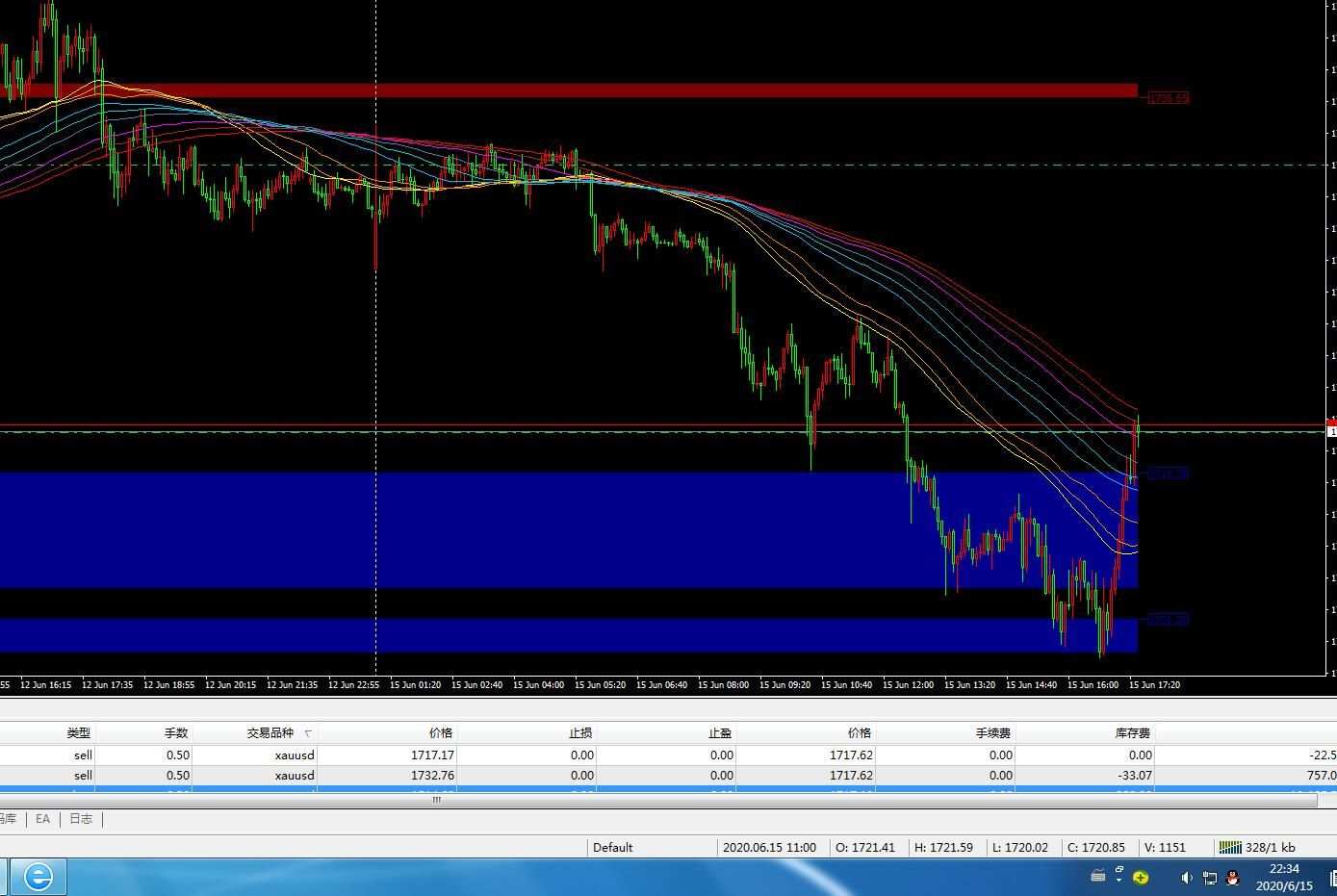Image resolution: width=1337 pixels, height=896 pixels.
Task: Click the -33.07 swap value
Action: 1132,775
